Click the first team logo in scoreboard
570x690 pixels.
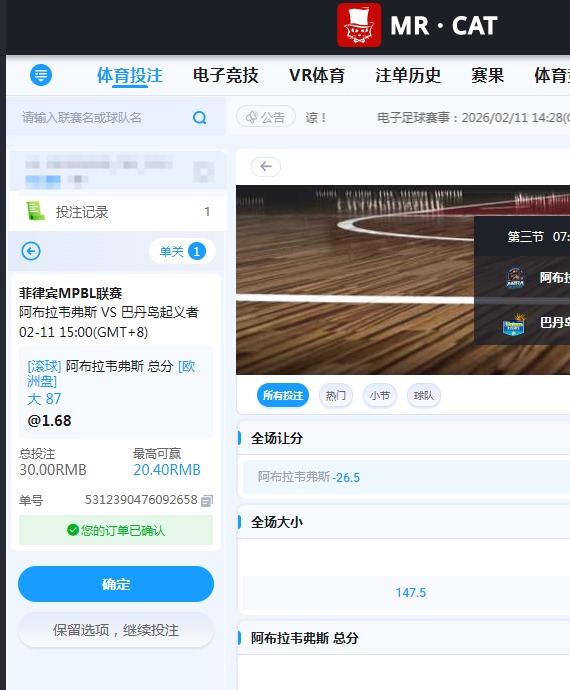[515, 278]
